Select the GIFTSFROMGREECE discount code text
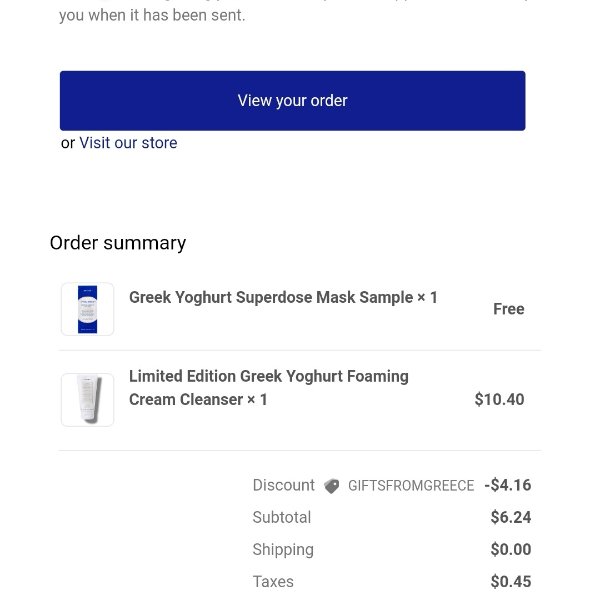 (411, 486)
